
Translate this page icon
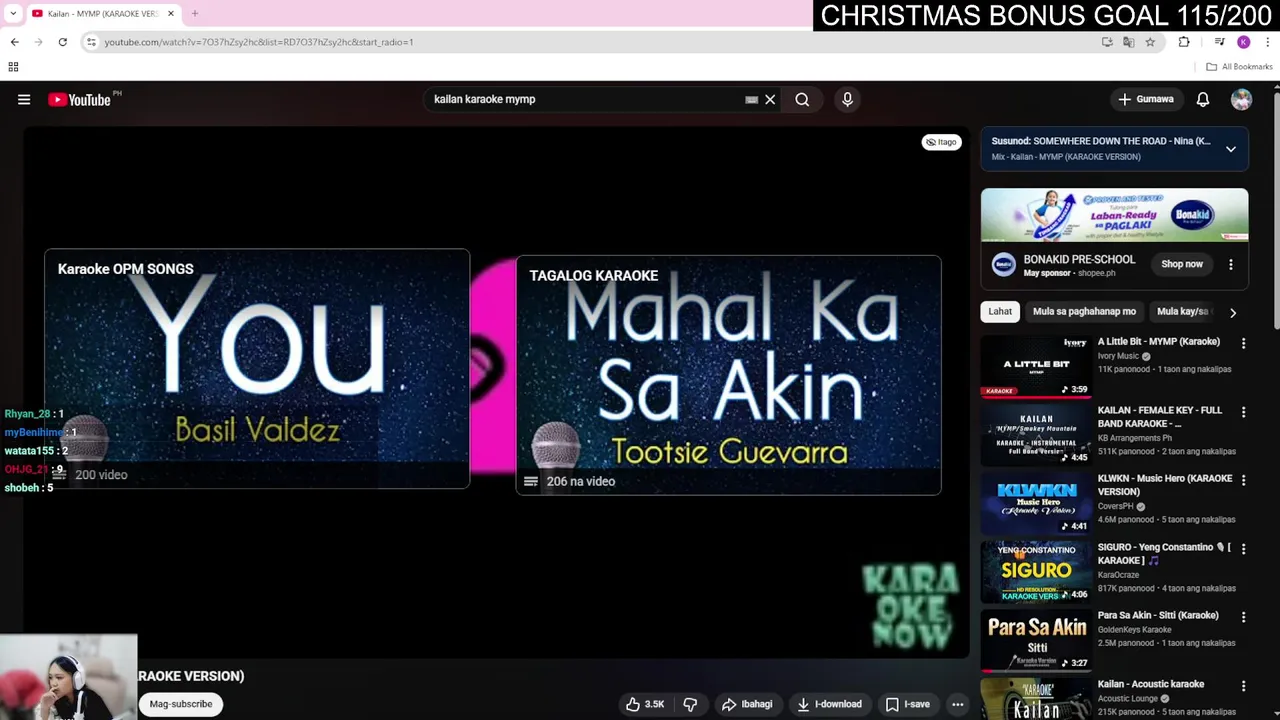coord(1128,42)
